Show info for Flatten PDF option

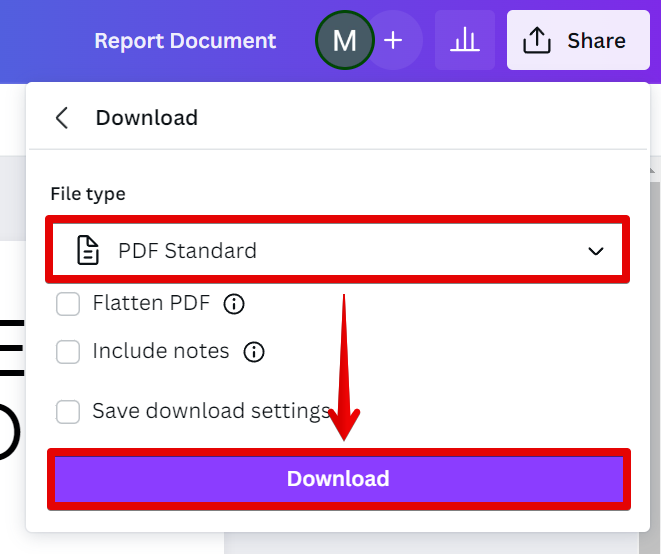click(x=234, y=304)
